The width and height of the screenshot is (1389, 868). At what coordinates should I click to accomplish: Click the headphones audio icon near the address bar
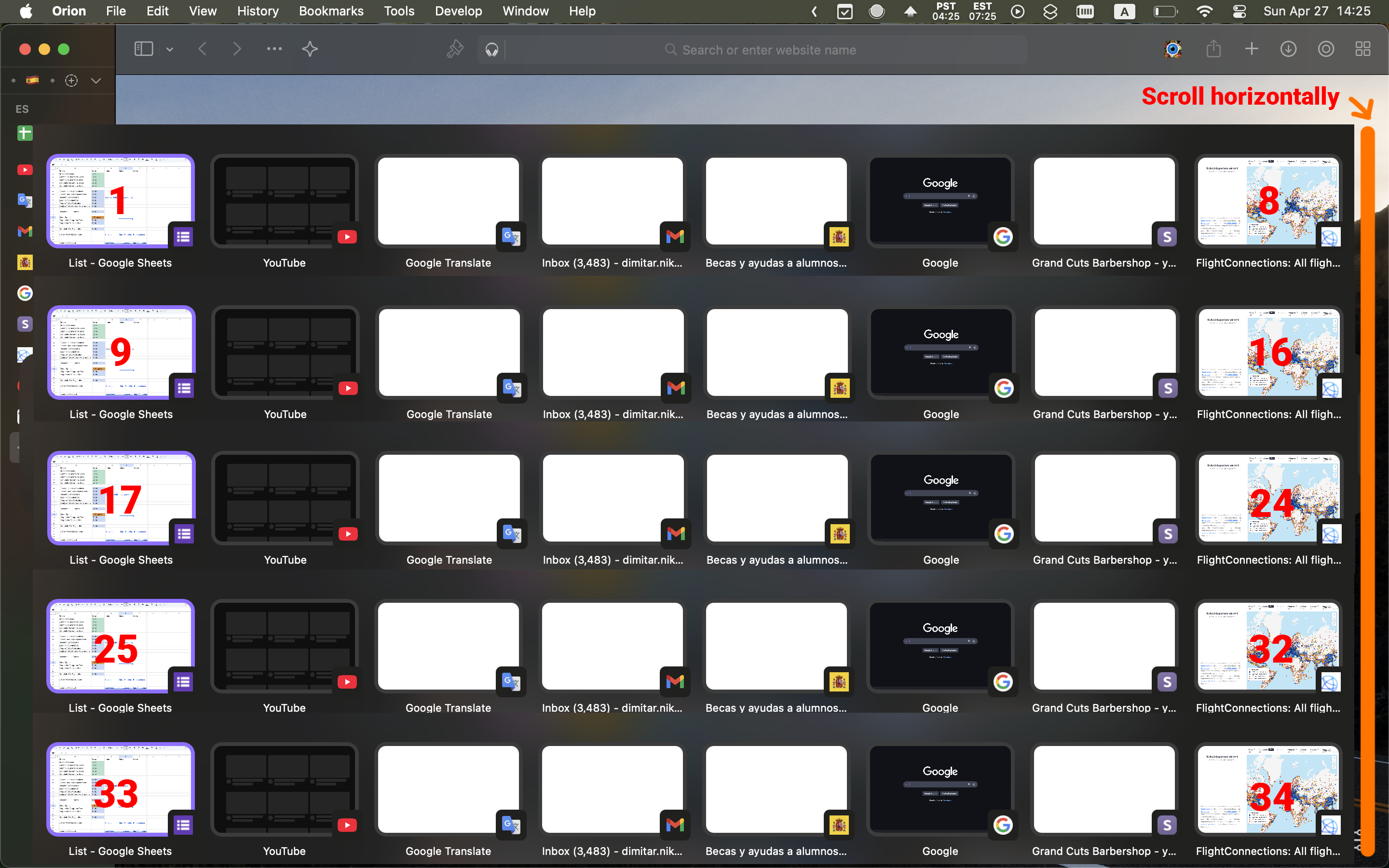[492, 49]
